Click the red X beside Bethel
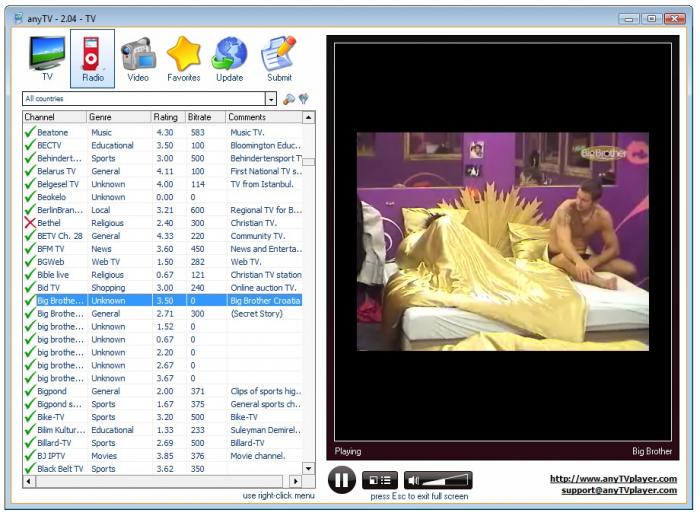Screen dimensions: 700x516 coord(30,223)
